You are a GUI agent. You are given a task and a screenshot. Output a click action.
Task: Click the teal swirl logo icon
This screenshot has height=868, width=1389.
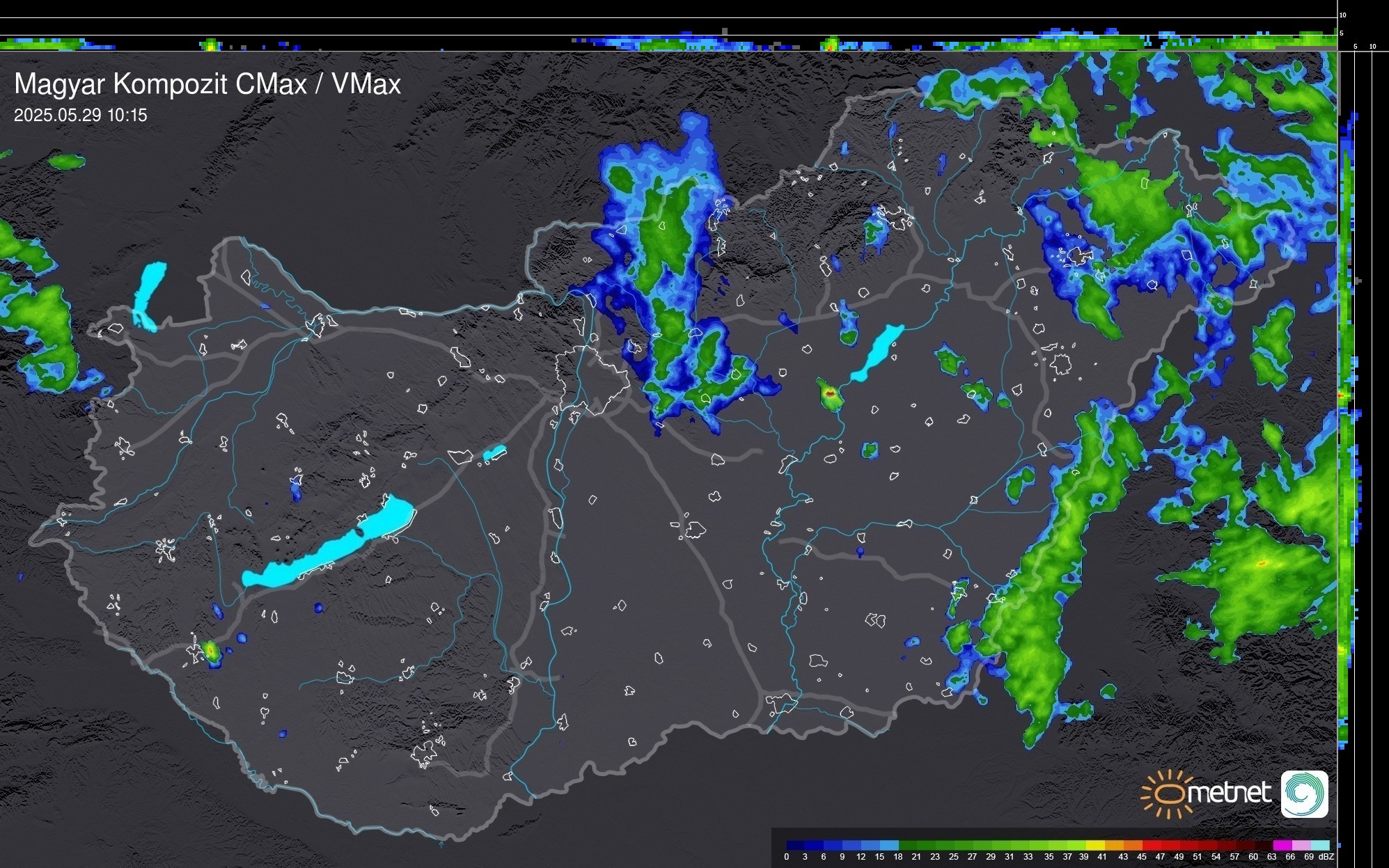[1304, 794]
